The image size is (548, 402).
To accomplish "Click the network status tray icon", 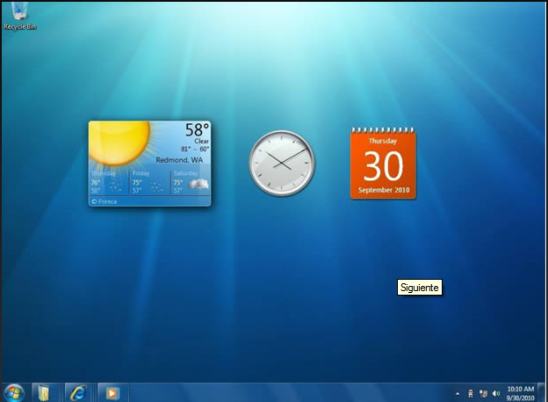I will (483, 394).
